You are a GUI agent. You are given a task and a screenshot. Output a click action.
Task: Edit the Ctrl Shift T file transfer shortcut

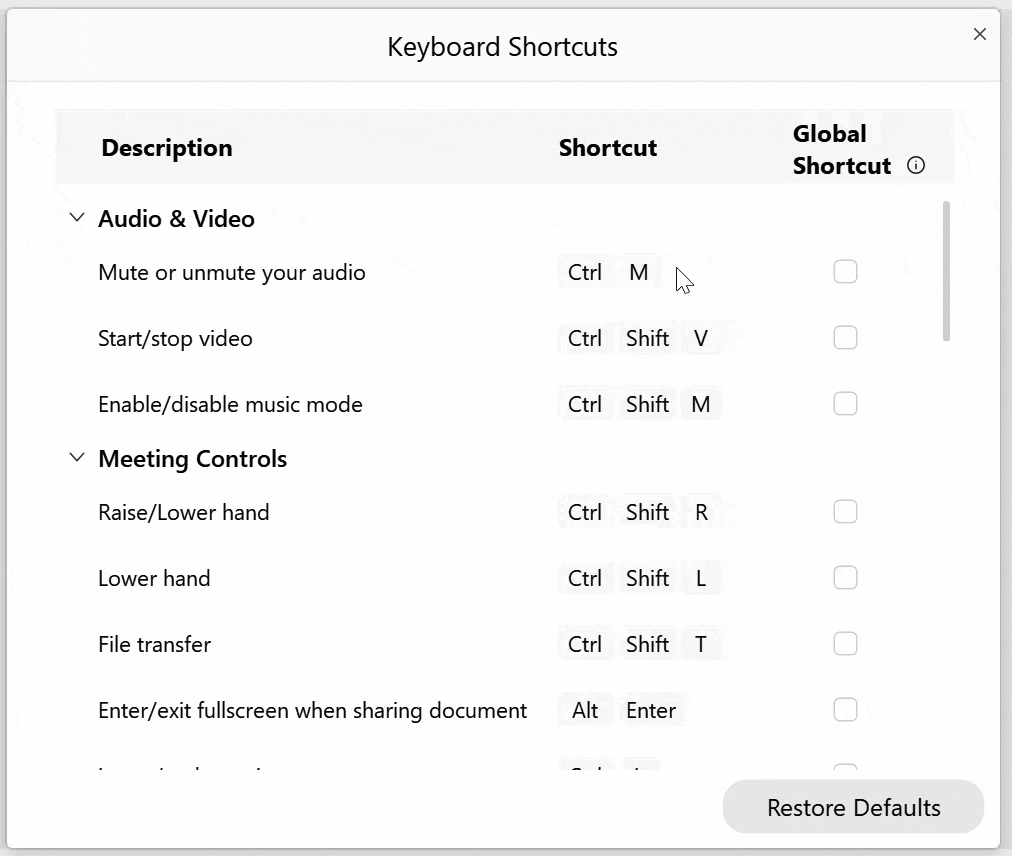click(x=638, y=644)
